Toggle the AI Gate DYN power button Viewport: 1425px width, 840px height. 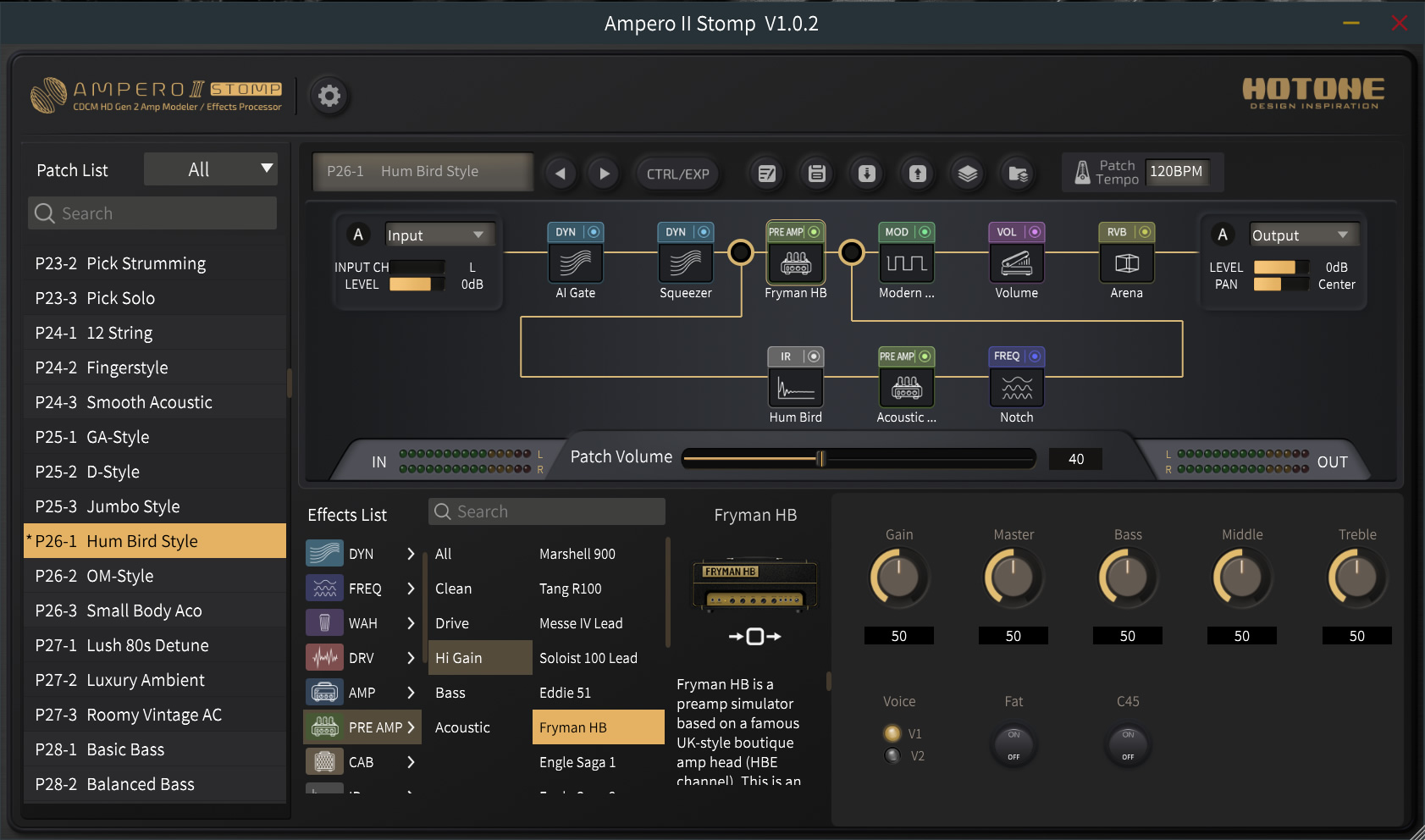[594, 232]
